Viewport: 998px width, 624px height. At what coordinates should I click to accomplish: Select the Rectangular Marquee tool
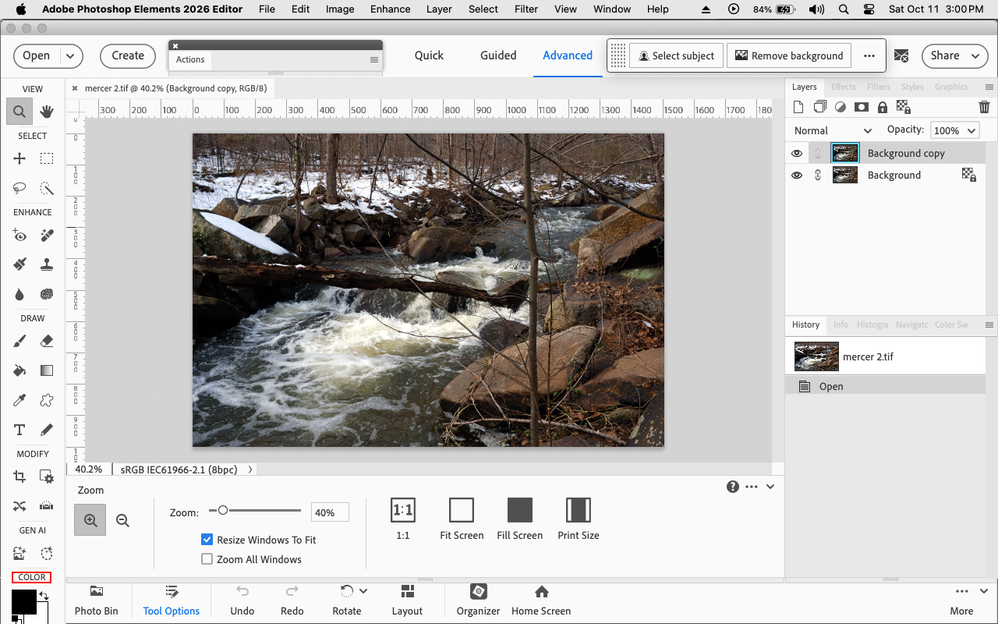(46, 158)
